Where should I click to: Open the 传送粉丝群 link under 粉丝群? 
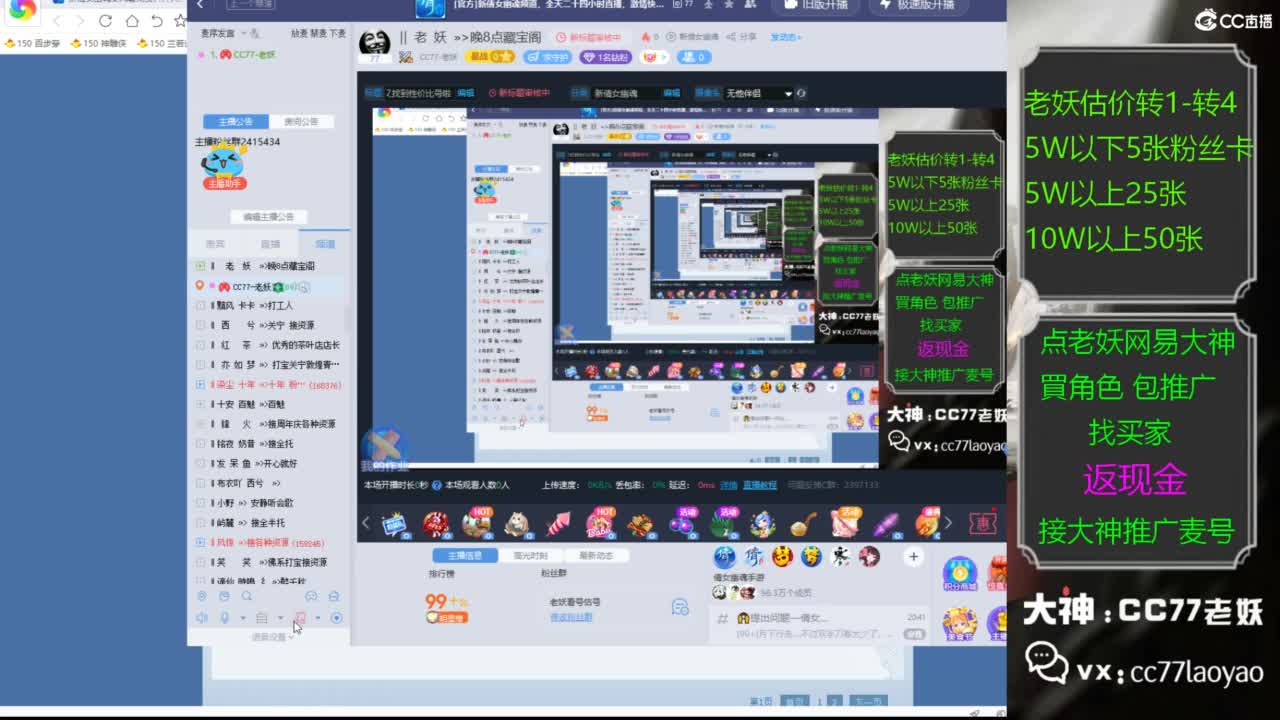574,618
